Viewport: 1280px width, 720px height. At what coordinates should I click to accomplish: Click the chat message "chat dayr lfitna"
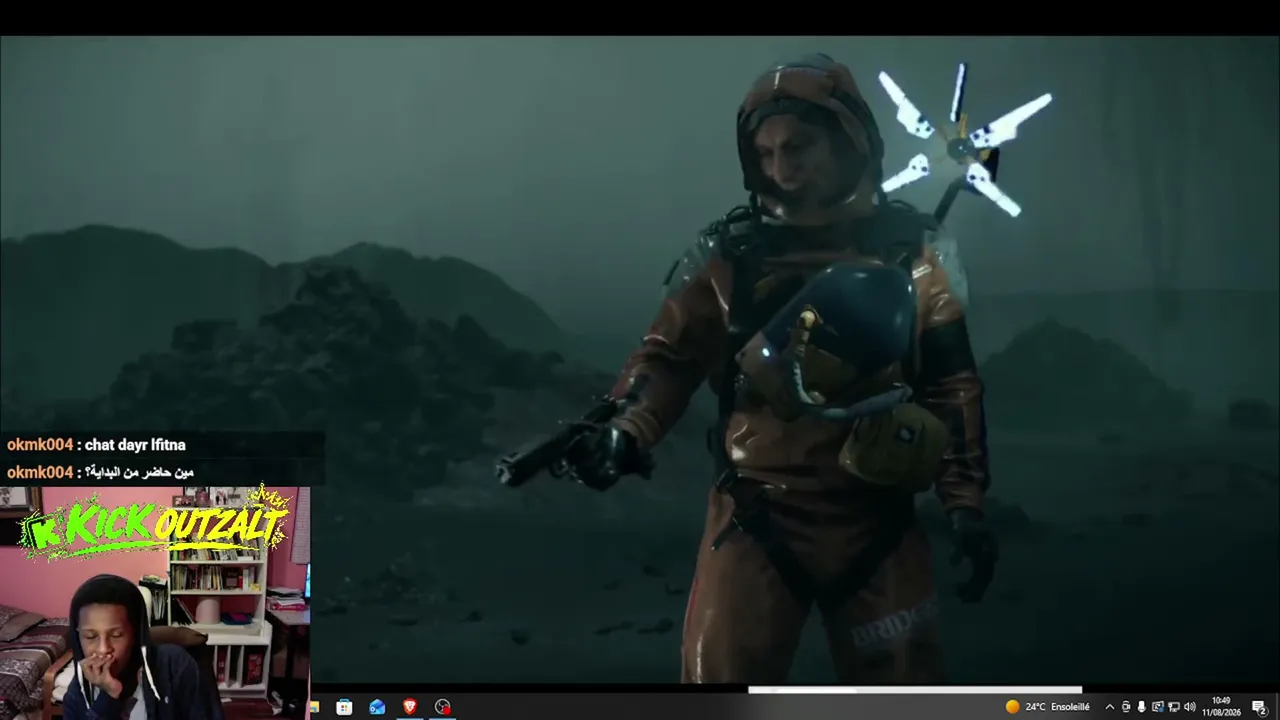click(135, 445)
